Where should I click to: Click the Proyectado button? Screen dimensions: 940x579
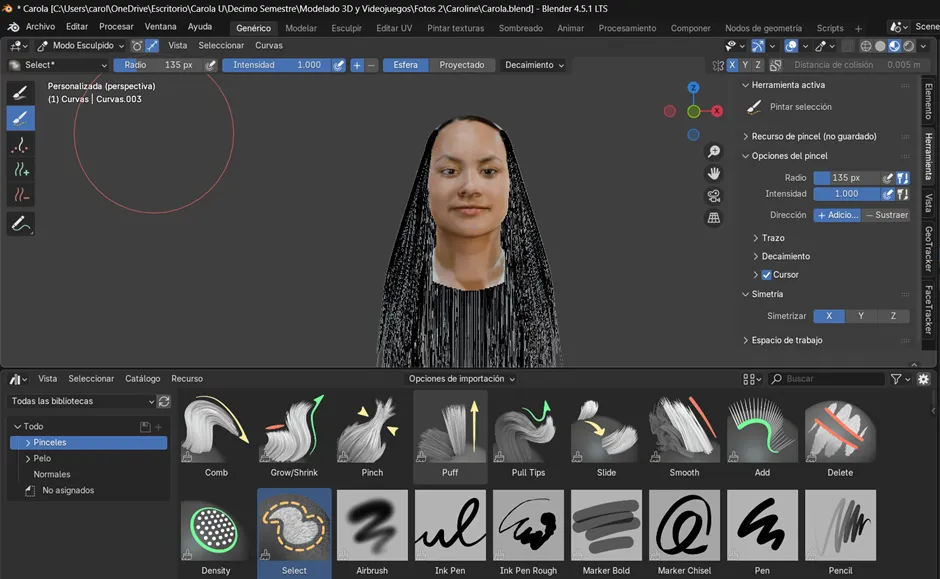tap(461, 65)
